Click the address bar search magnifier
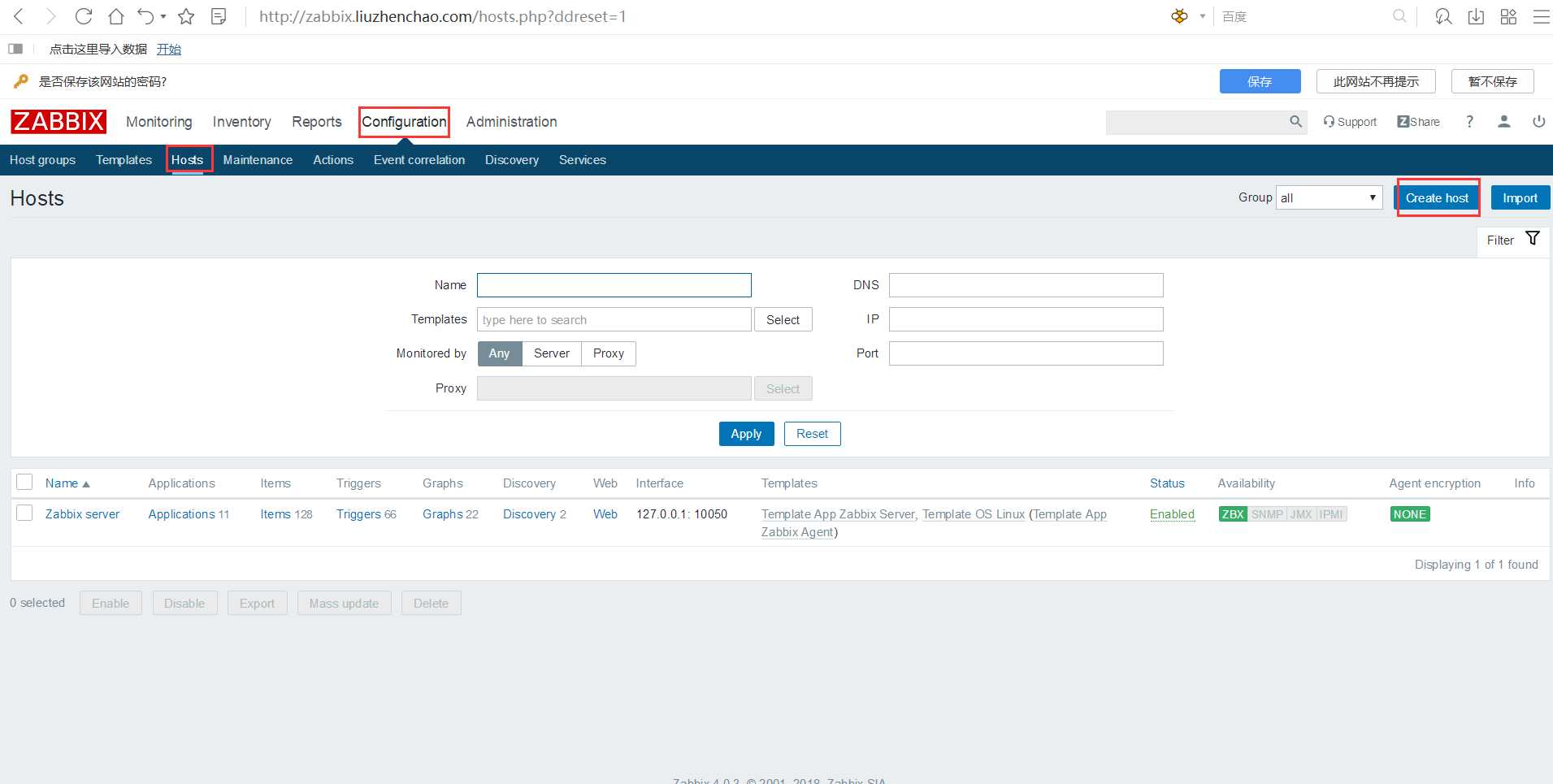This screenshot has width=1553, height=784. coord(1399,16)
